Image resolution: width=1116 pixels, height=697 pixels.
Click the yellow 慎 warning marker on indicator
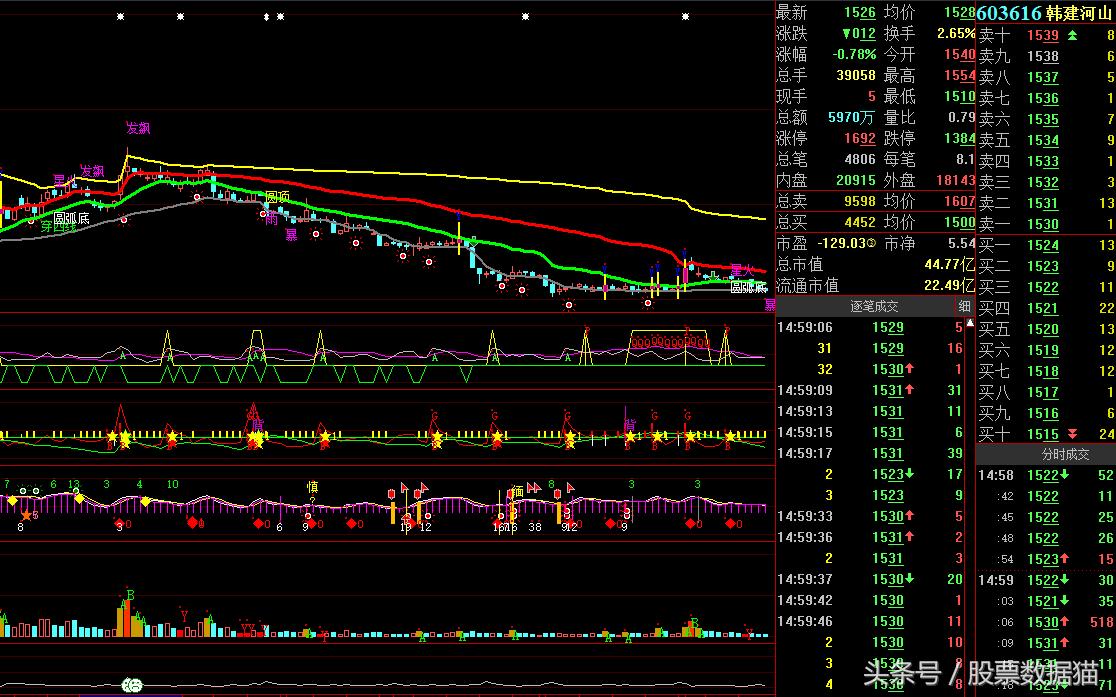click(312, 487)
